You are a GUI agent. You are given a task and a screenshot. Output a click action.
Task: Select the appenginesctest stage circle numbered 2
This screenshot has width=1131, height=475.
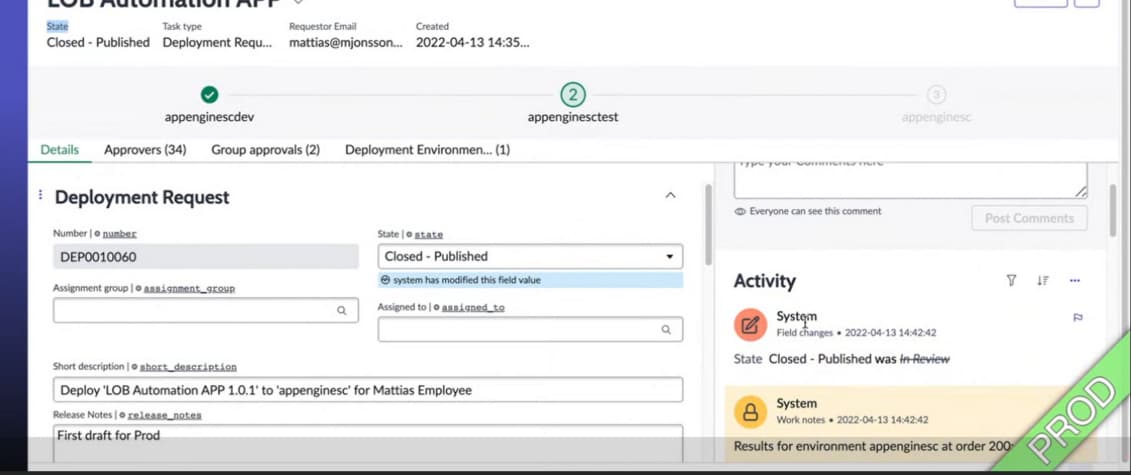point(573,94)
